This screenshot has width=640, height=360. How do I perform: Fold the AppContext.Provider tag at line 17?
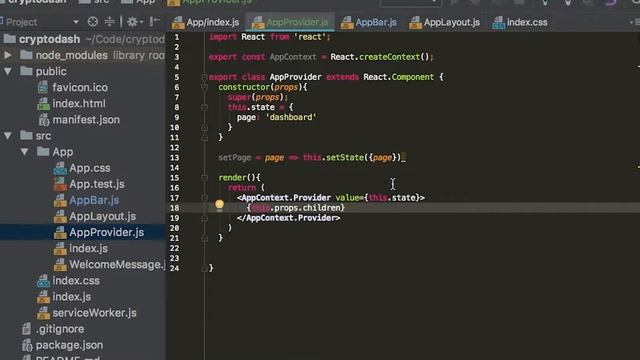(x=204, y=198)
